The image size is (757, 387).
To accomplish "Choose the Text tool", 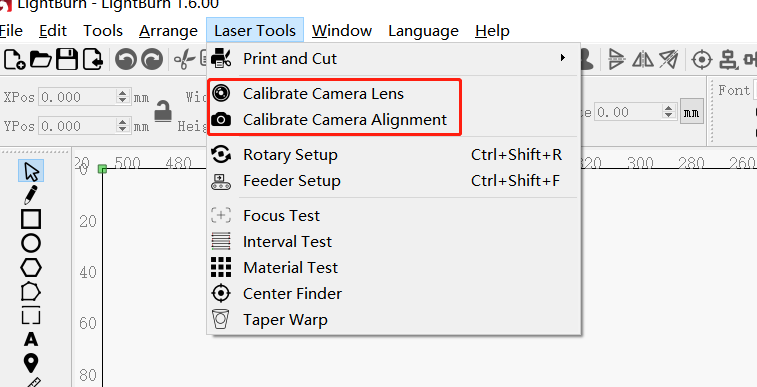I will point(31,340).
